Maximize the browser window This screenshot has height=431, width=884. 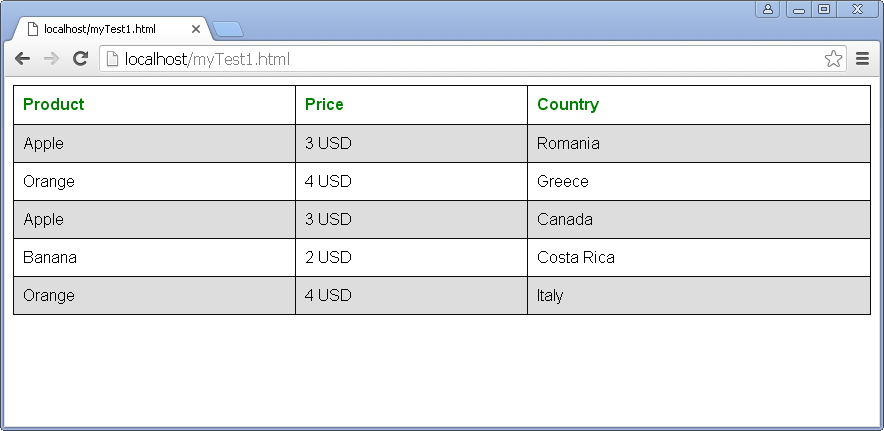tap(824, 9)
